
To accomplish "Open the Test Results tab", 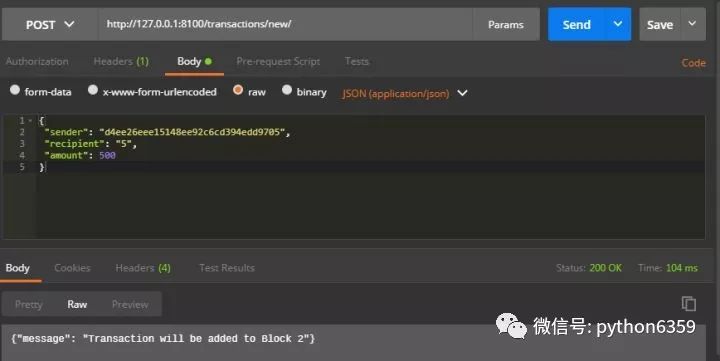I will point(227,268).
